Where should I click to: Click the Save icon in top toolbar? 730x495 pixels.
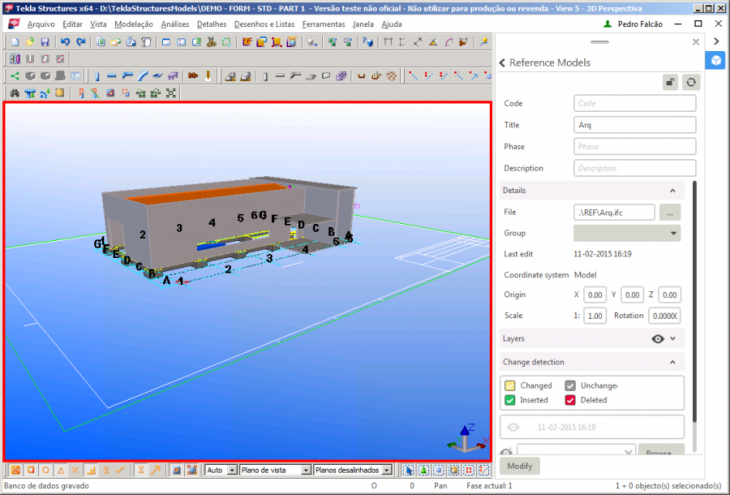point(46,42)
